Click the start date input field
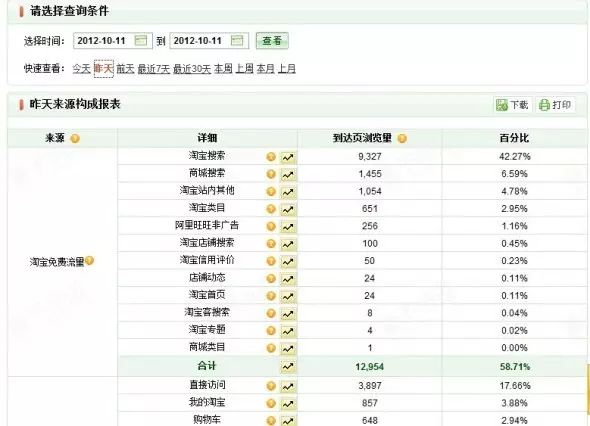Image resolution: width=590 pixels, height=426 pixels. click(x=113, y=41)
